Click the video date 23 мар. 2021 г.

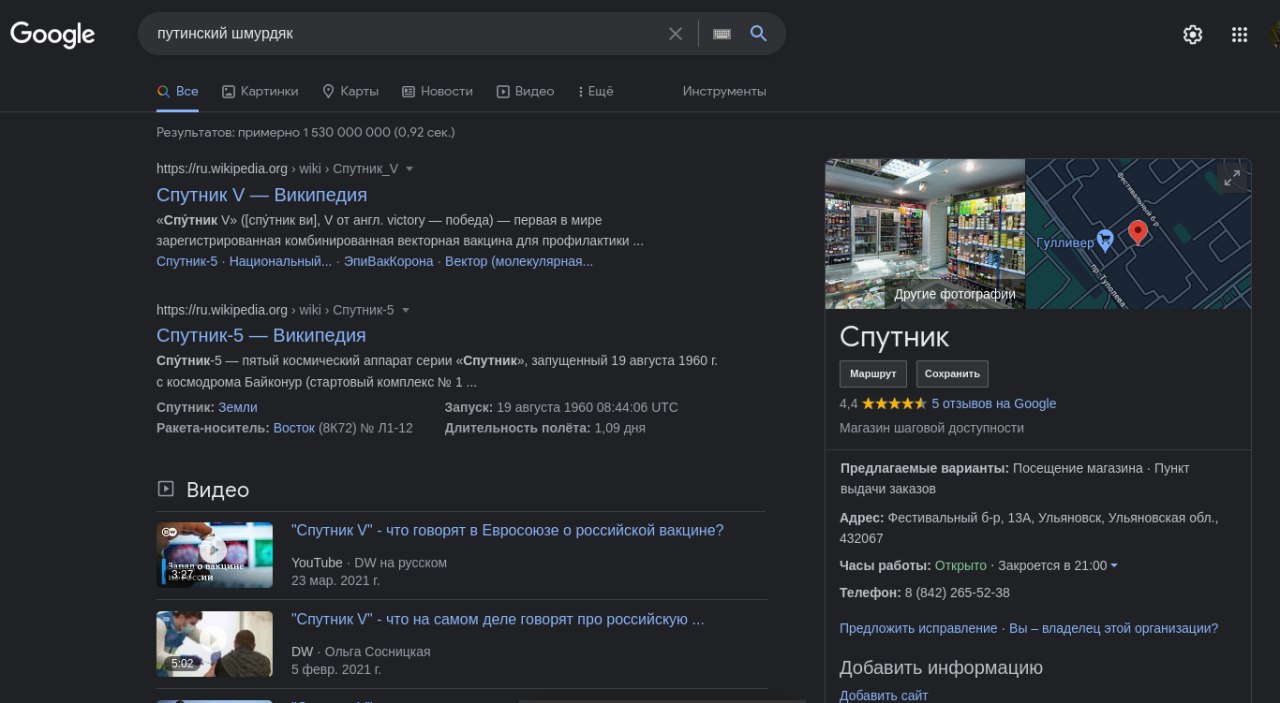pyautogui.click(x=335, y=580)
